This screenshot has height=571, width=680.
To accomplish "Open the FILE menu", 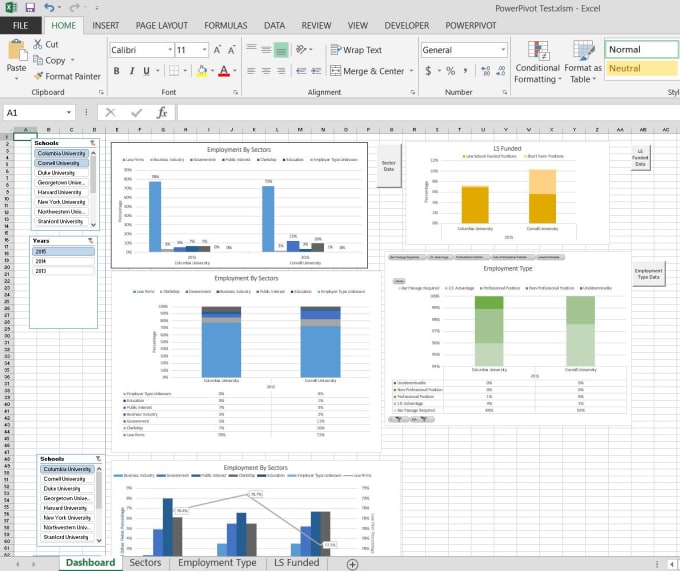I will click(x=20, y=26).
